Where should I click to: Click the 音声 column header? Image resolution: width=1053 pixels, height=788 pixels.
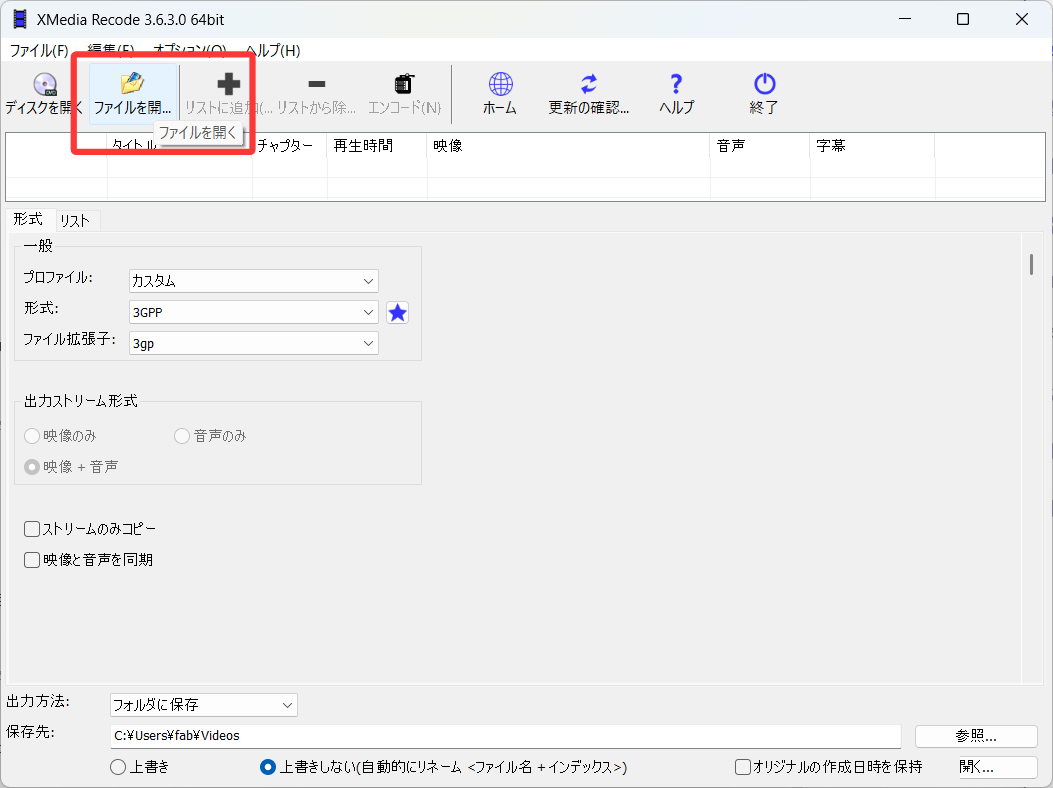click(x=760, y=146)
